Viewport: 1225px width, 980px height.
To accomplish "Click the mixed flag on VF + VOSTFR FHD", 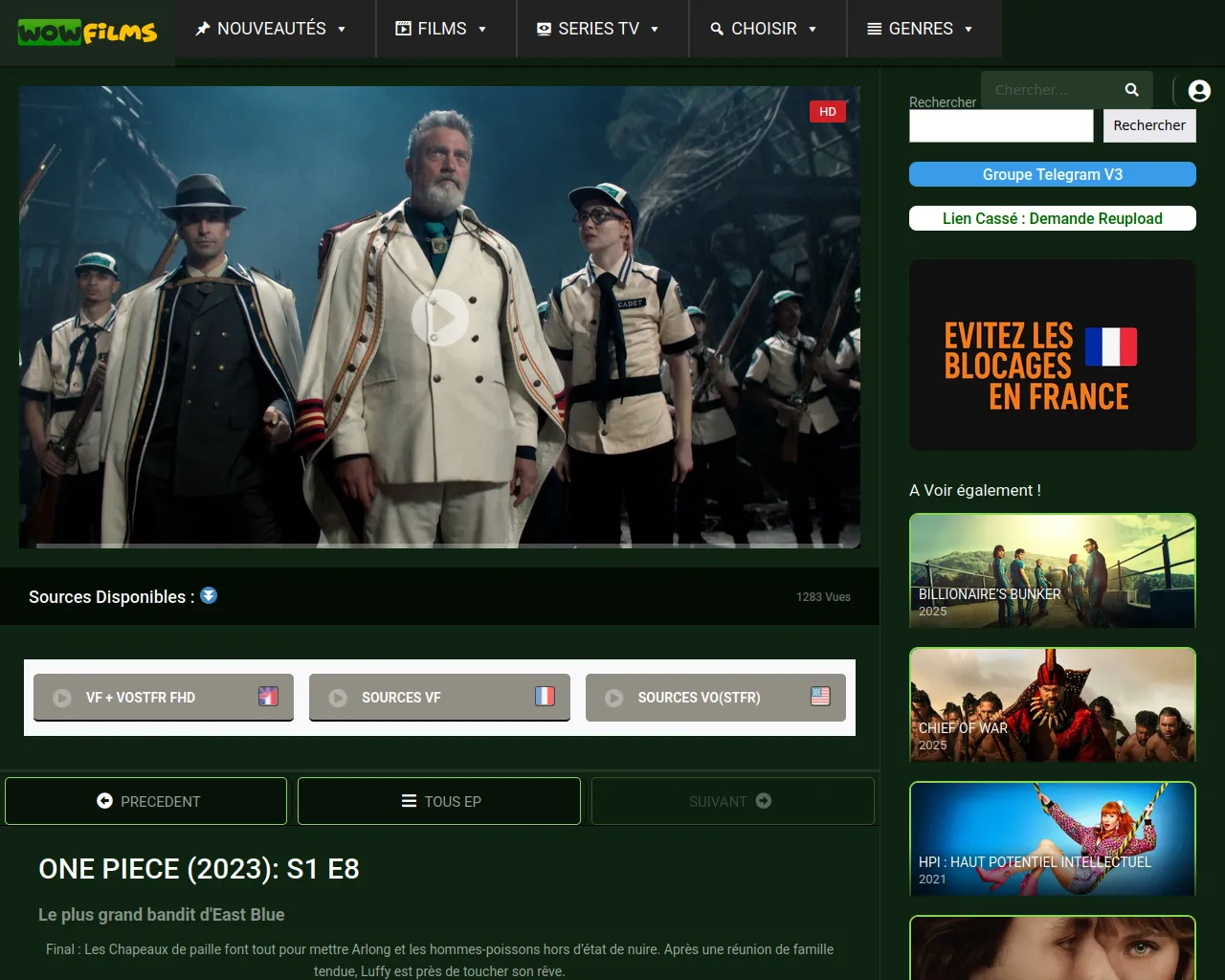I will point(268,696).
